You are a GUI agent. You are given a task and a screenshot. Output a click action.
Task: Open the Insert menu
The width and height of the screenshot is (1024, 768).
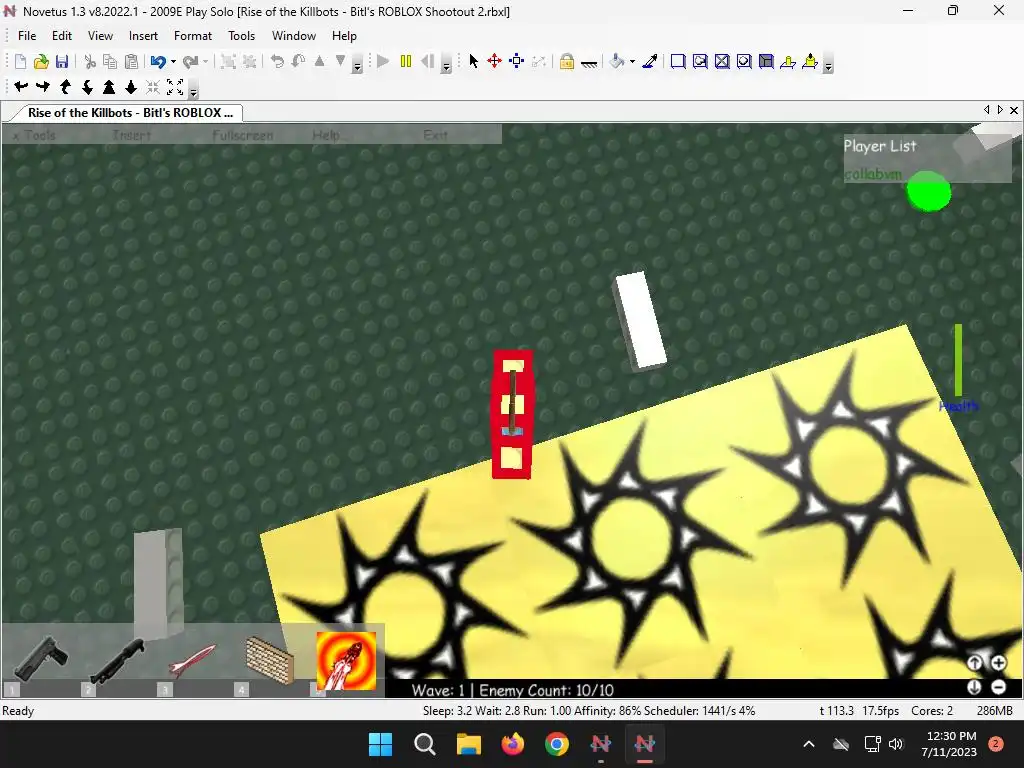(143, 36)
